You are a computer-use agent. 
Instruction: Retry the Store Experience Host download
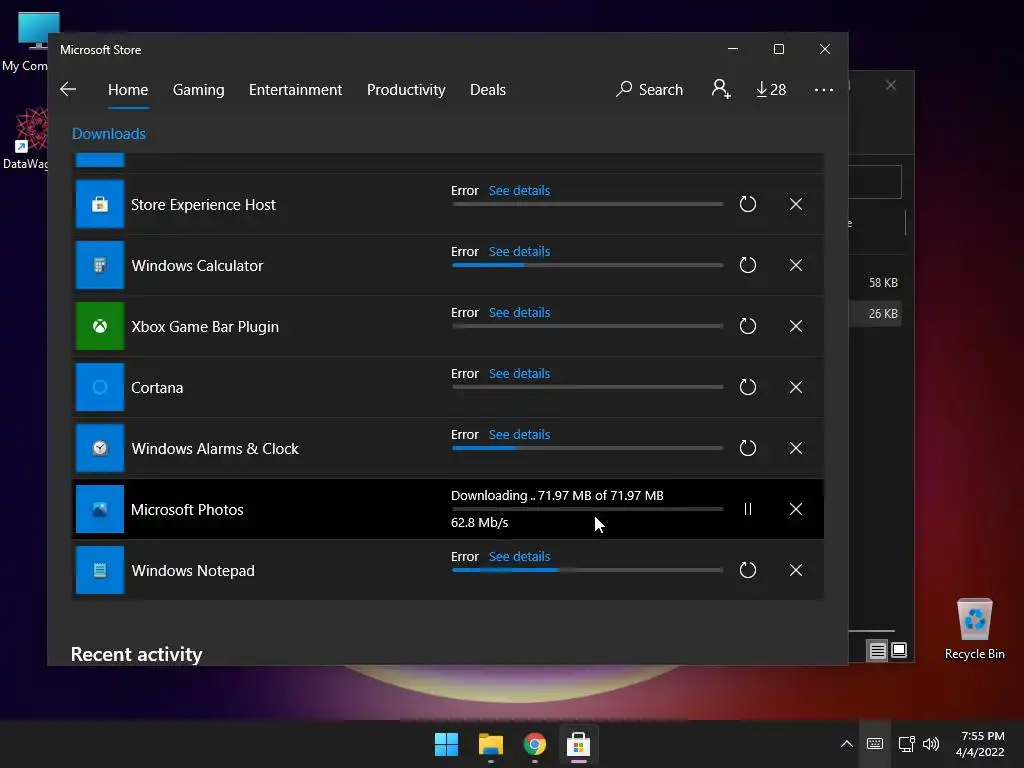pyautogui.click(x=748, y=204)
